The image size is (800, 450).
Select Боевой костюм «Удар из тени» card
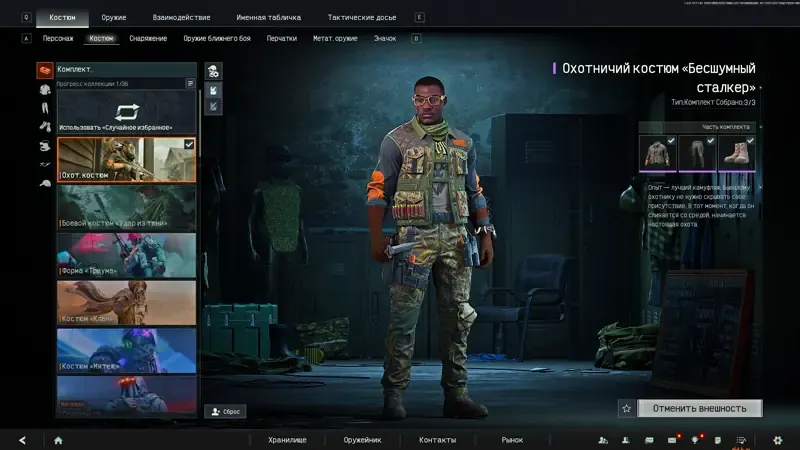(126, 208)
